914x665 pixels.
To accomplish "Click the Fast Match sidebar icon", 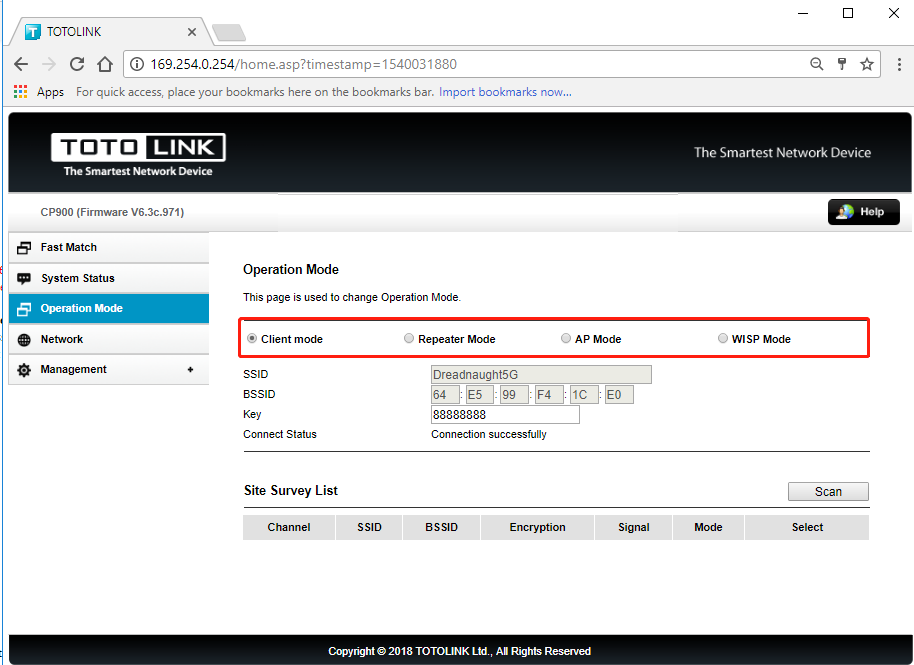I will coord(24,248).
